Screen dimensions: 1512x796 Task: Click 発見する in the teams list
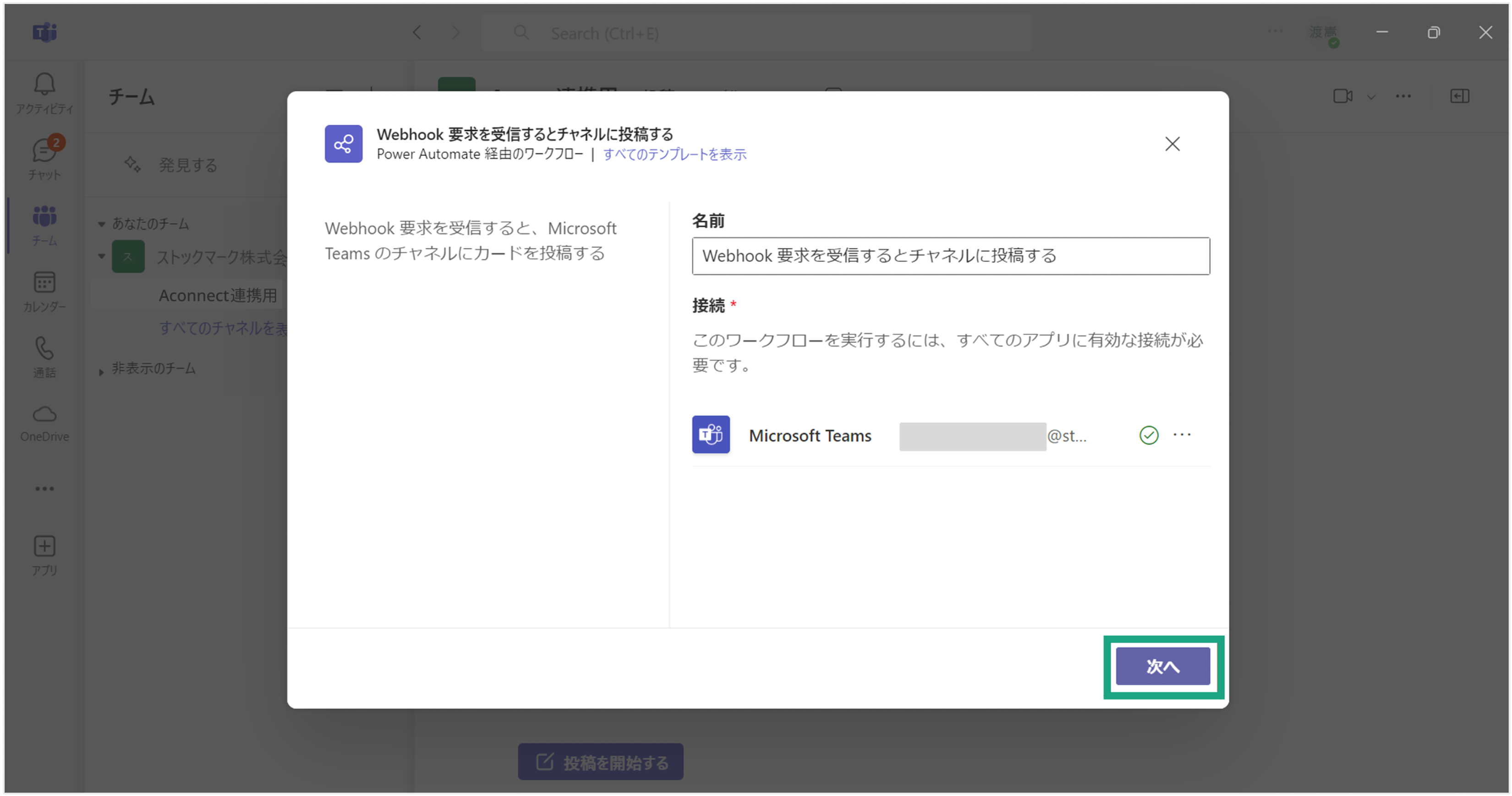pos(187,165)
